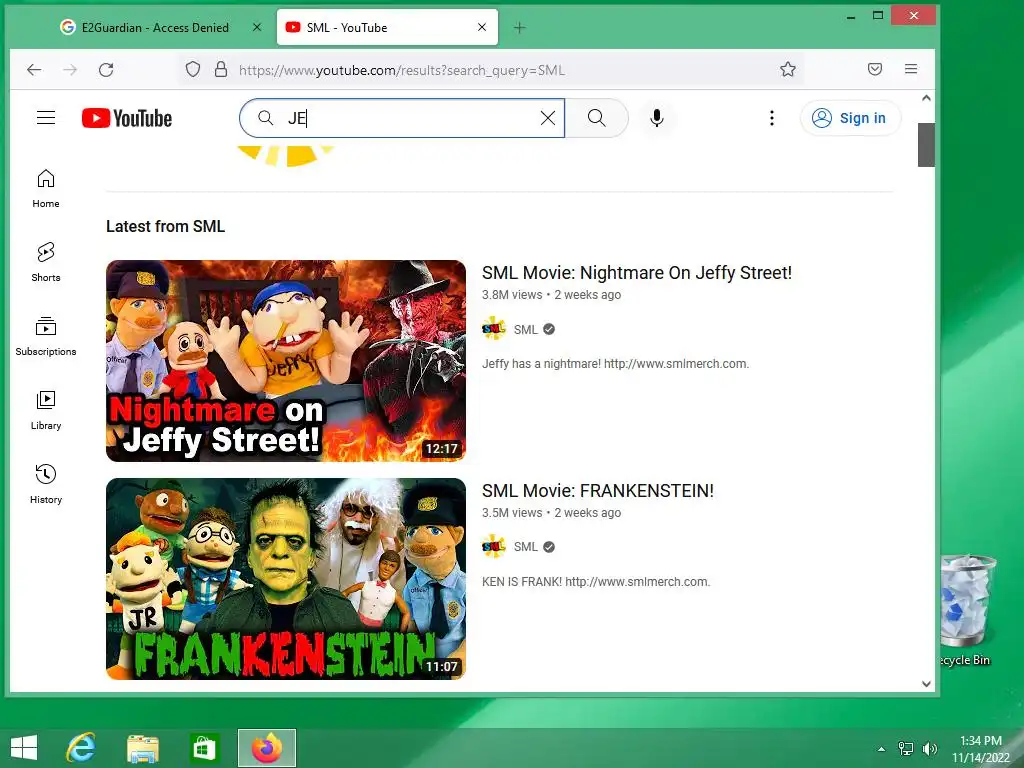Clear the search box with the X
Image resolution: width=1024 pixels, height=768 pixels.
pyautogui.click(x=548, y=118)
